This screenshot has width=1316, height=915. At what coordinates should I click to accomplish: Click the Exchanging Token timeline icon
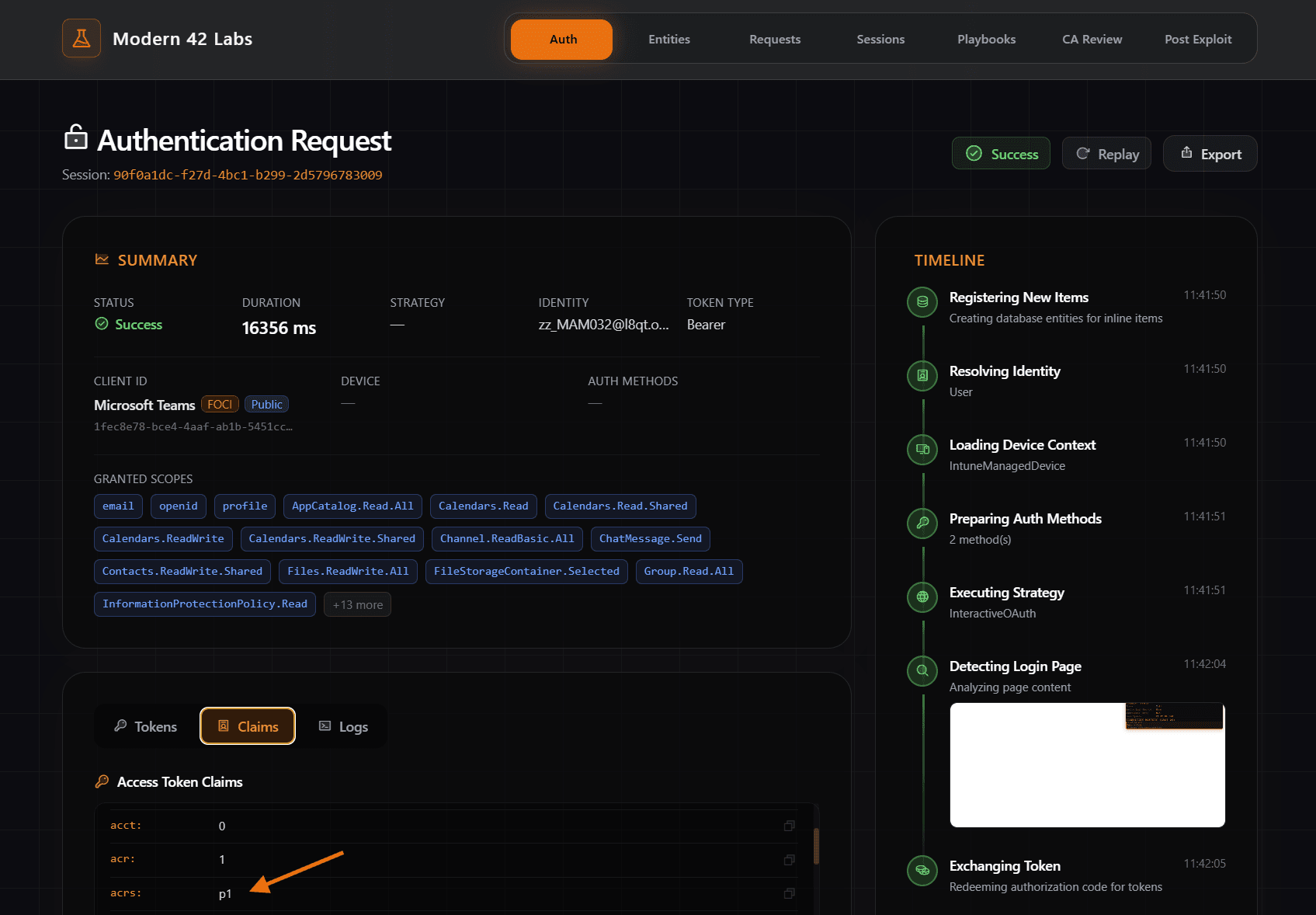922,871
